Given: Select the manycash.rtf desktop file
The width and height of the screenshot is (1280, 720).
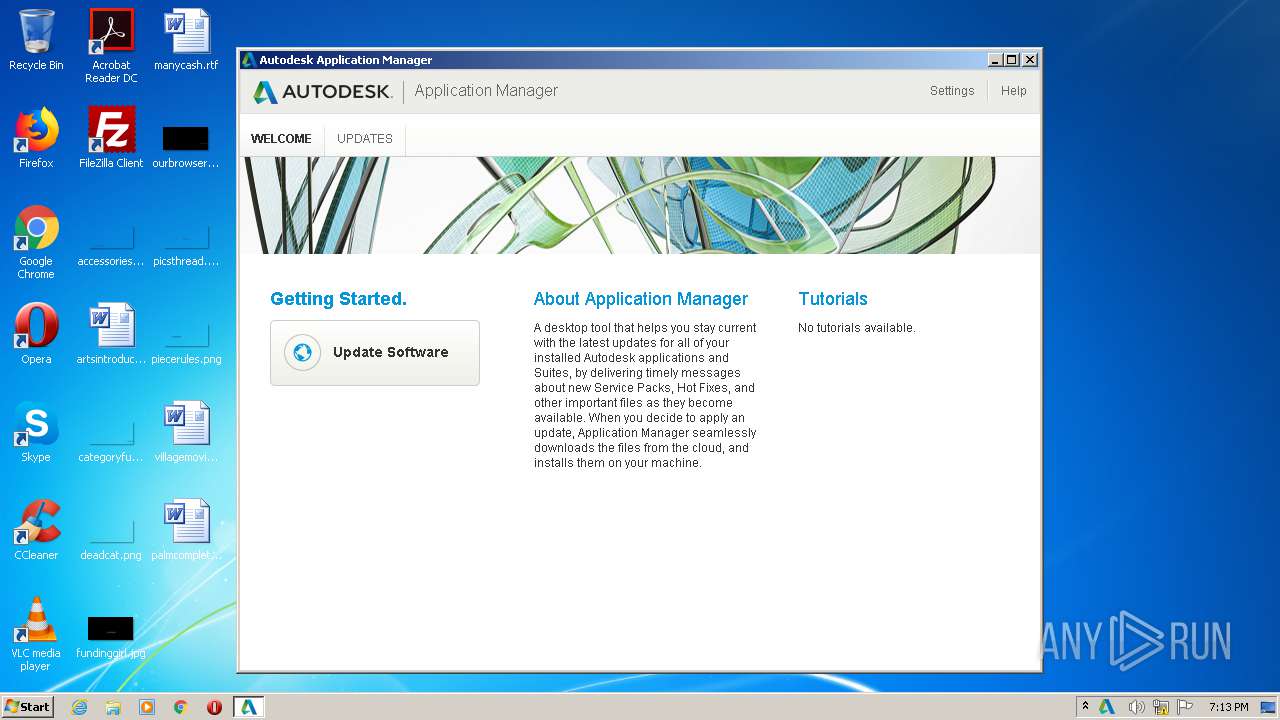Looking at the screenshot, I should pos(186,41).
